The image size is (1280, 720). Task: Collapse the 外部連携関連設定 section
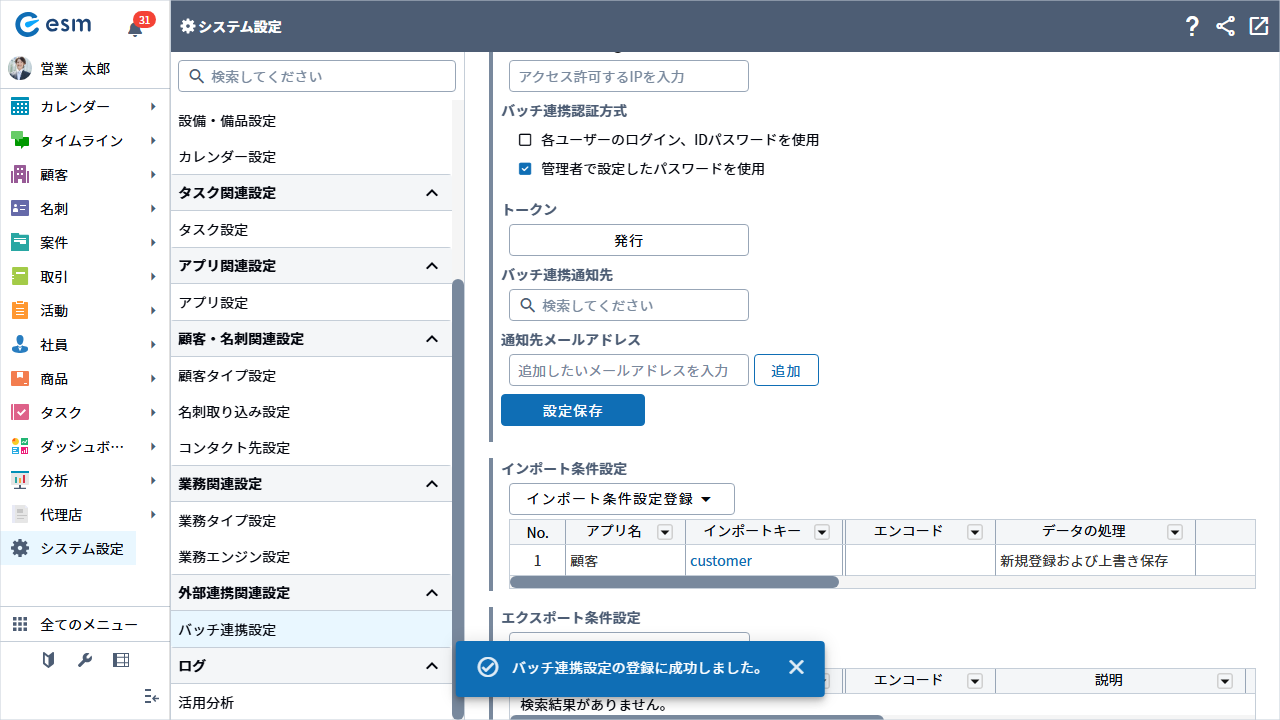coord(432,593)
